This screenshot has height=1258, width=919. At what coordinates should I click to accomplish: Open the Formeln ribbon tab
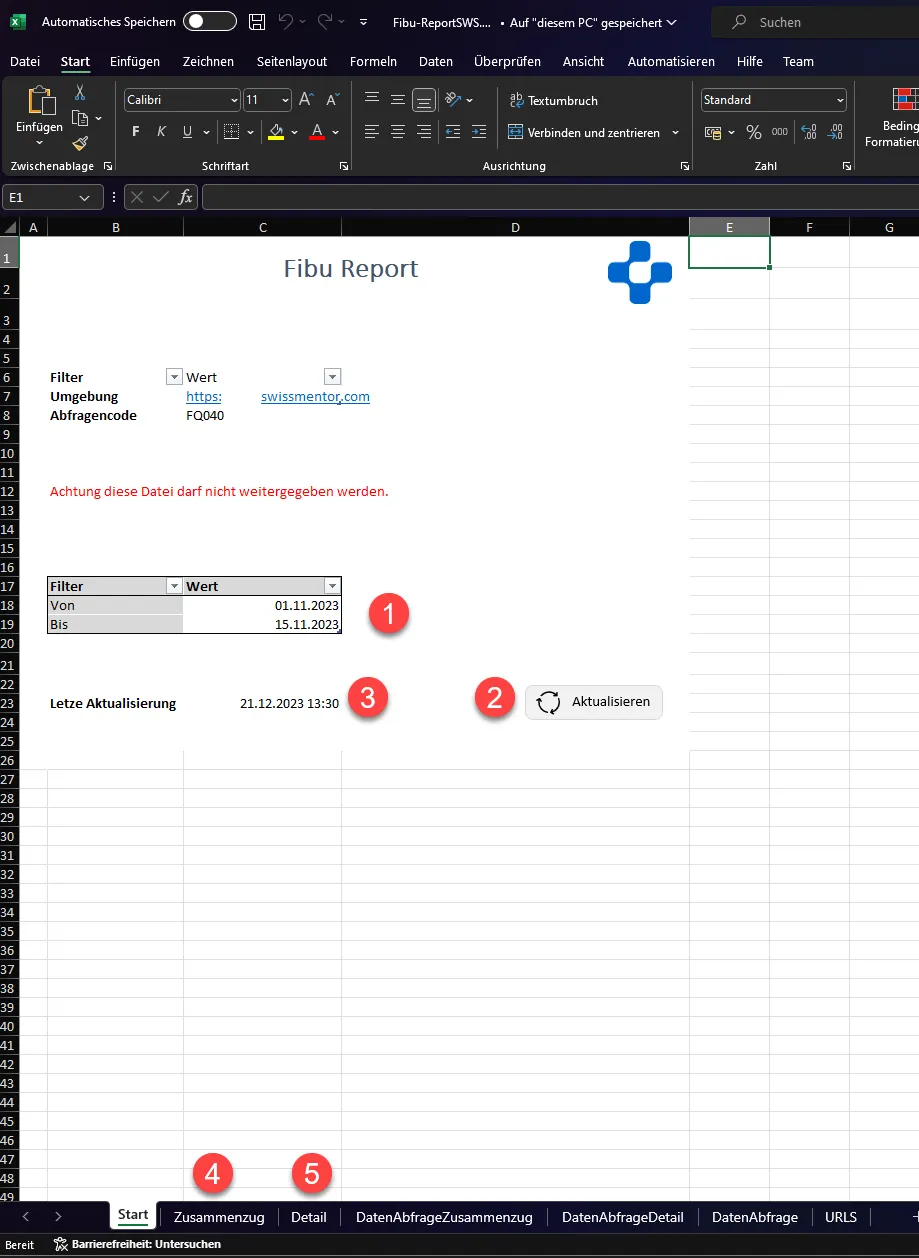tap(373, 62)
